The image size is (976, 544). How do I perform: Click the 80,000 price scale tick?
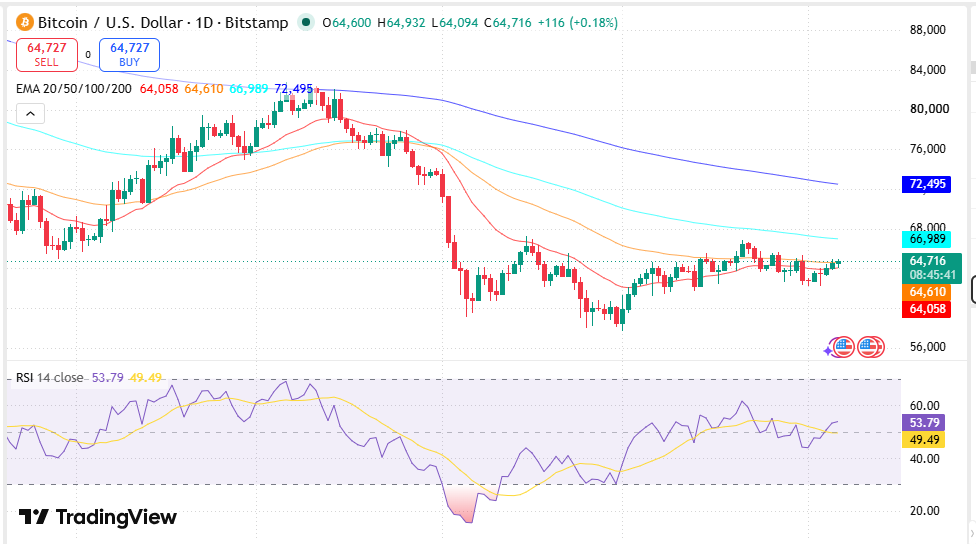pos(929,109)
